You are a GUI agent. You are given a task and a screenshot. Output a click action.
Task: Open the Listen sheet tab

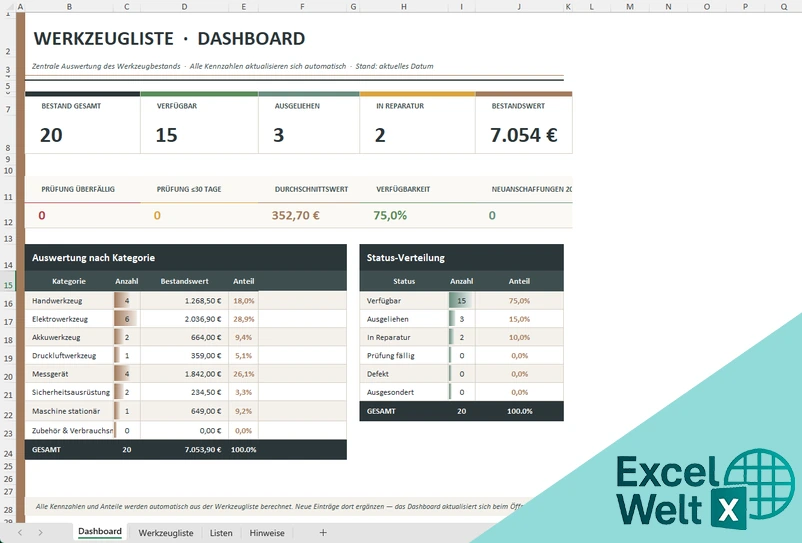(221, 533)
